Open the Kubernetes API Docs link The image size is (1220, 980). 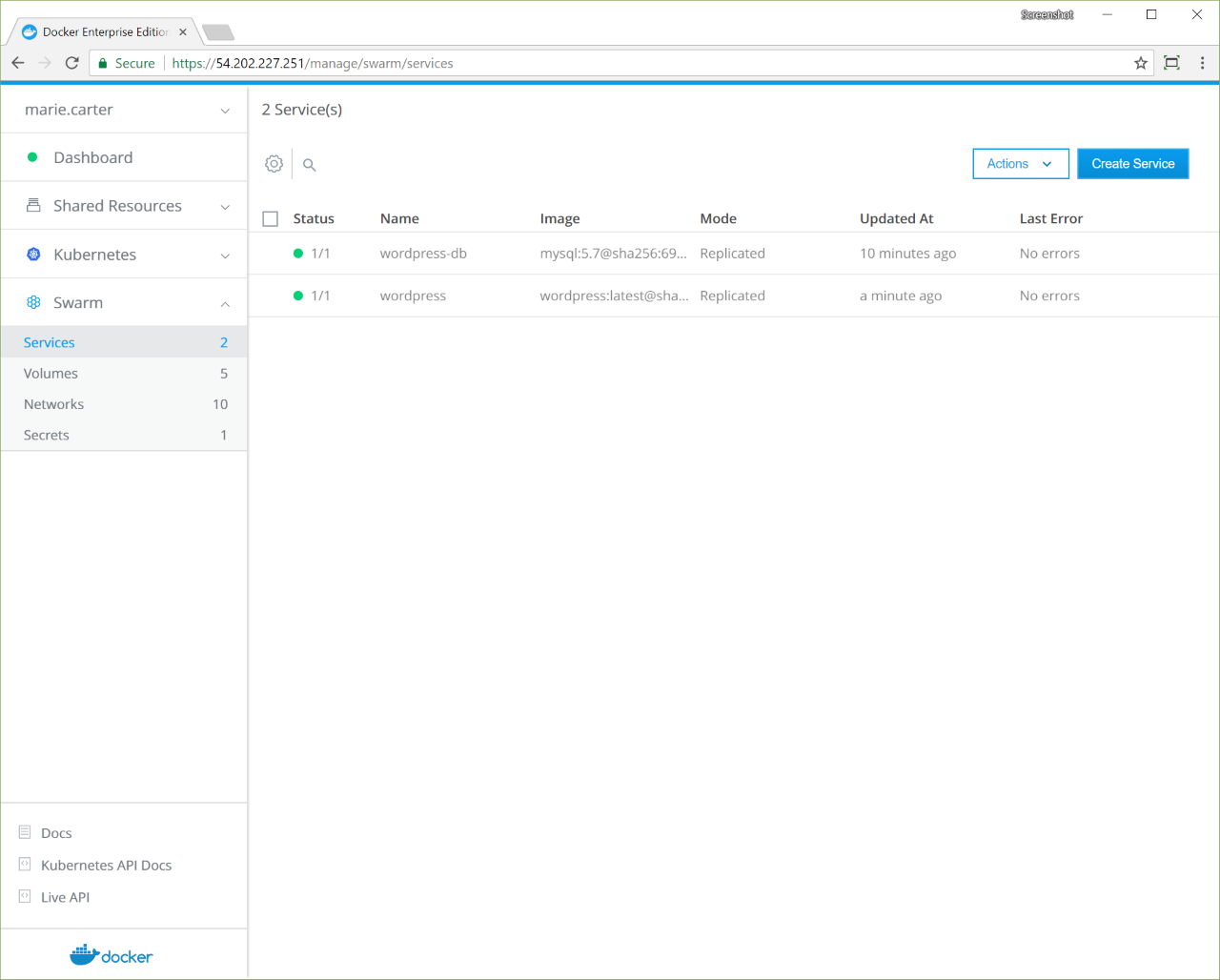(x=106, y=866)
